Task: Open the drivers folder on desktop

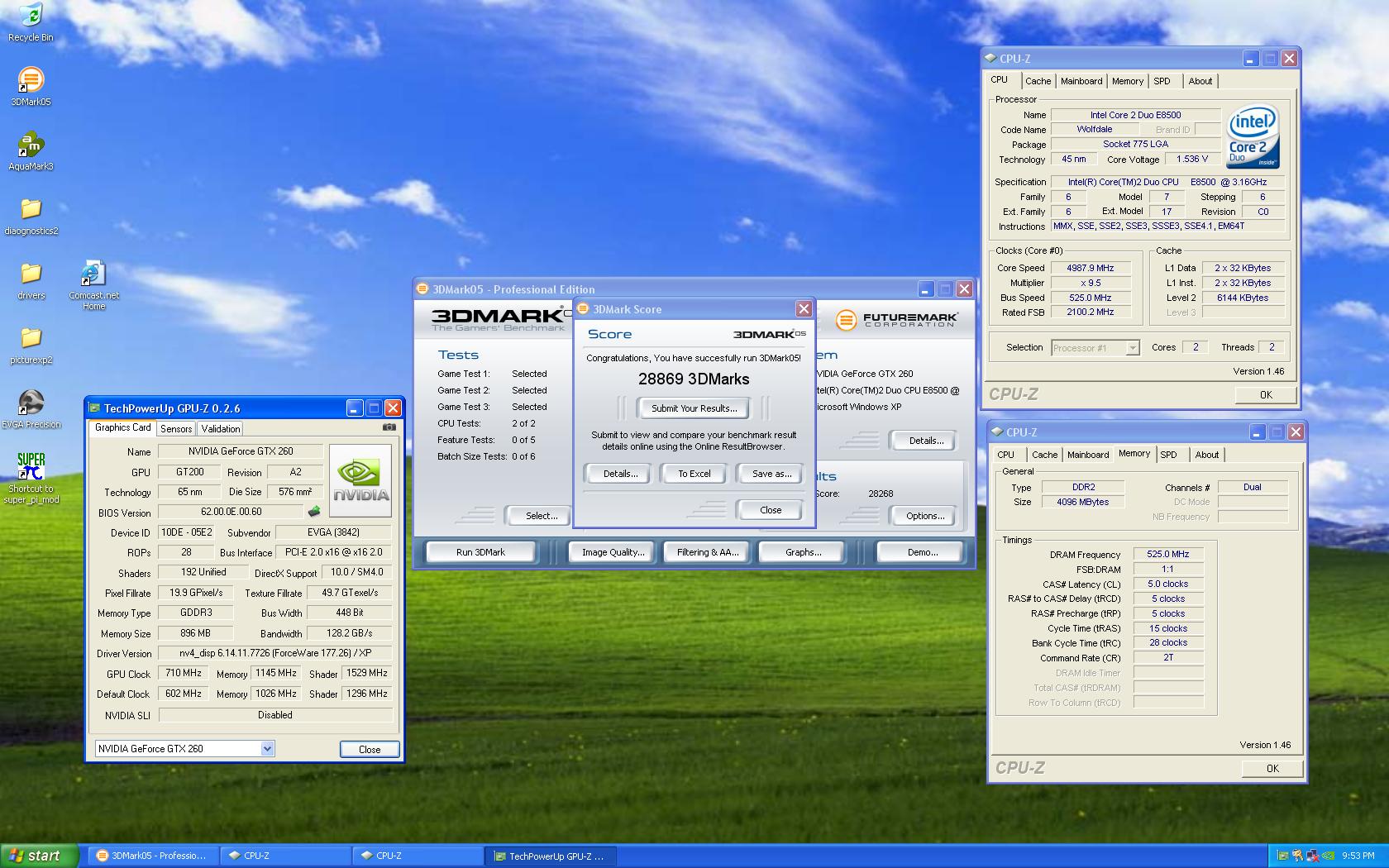Action: coord(31,280)
